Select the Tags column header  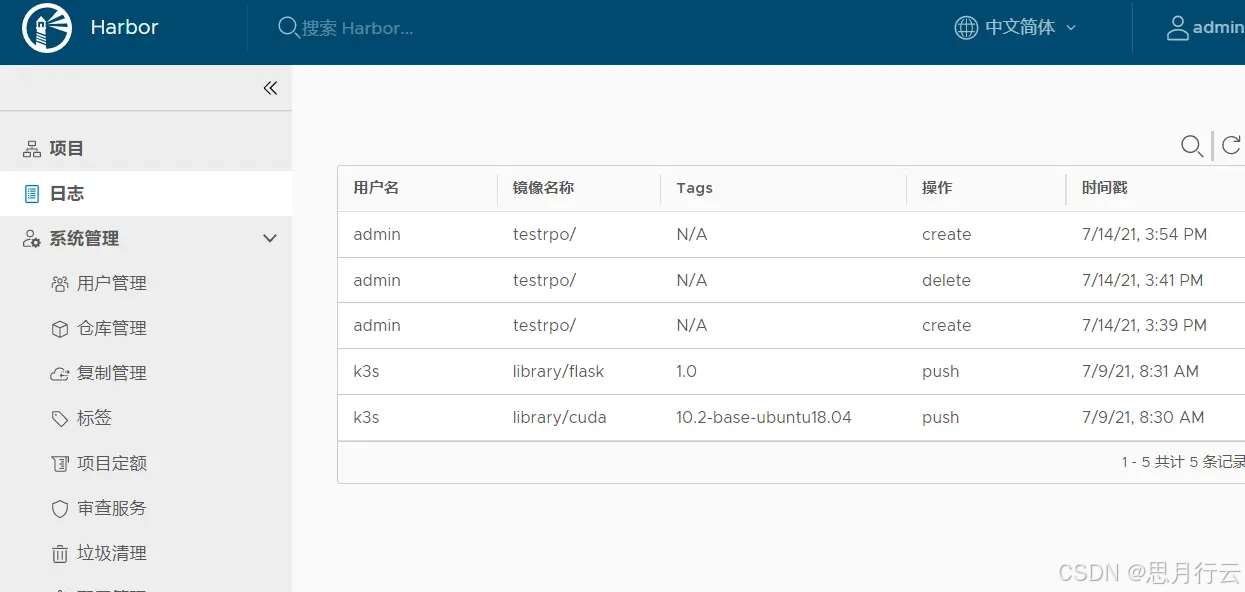[x=694, y=188]
